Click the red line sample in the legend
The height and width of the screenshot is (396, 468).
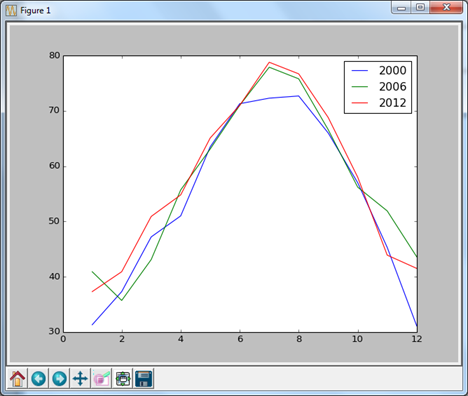tap(360, 103)
